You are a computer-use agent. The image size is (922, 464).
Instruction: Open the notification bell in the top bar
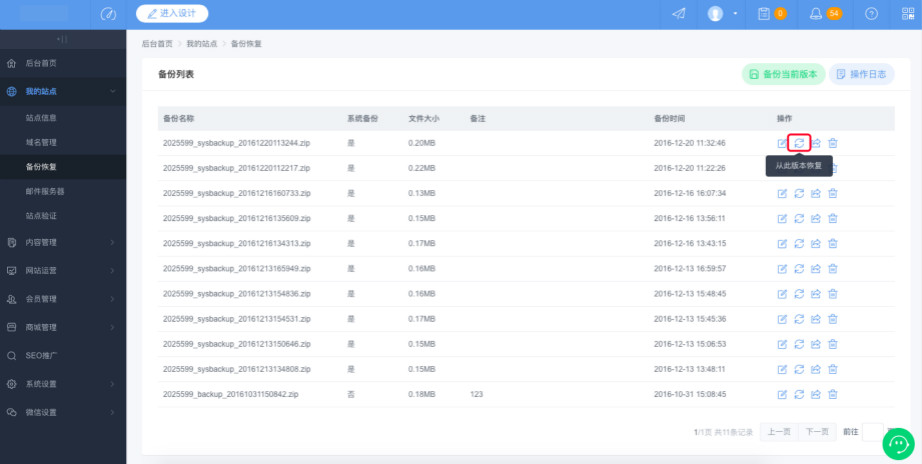click(816, 14)
